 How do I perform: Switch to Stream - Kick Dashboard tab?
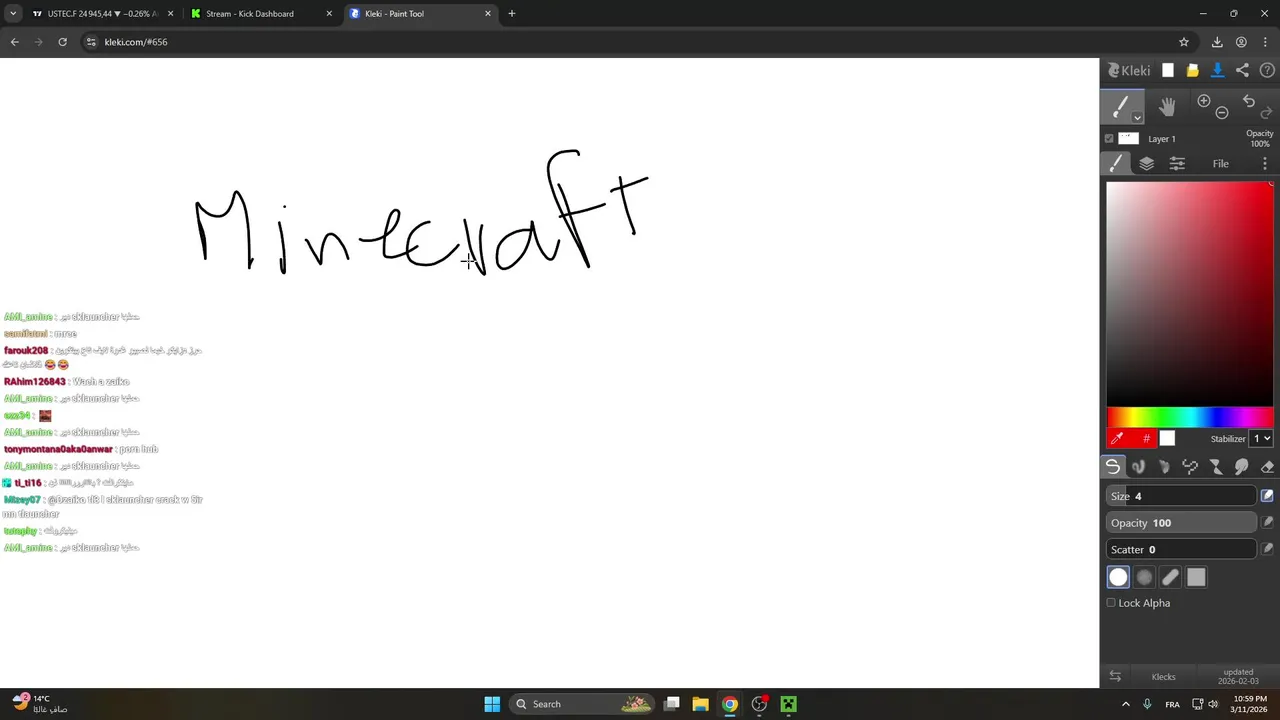tap(261, 14)
